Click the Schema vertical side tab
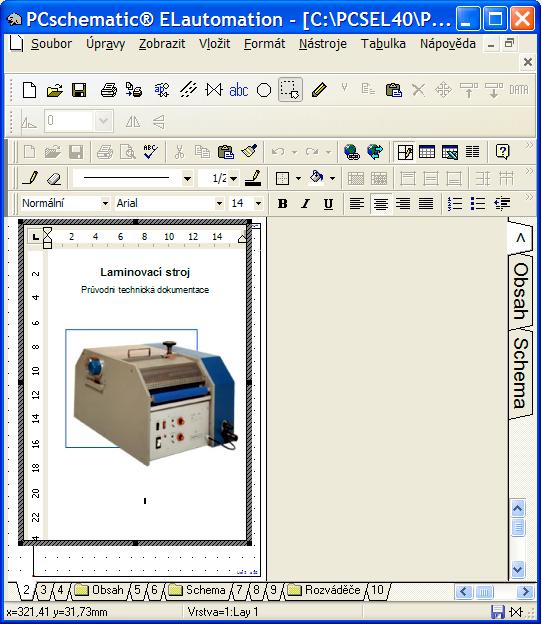 pos(521,373)
